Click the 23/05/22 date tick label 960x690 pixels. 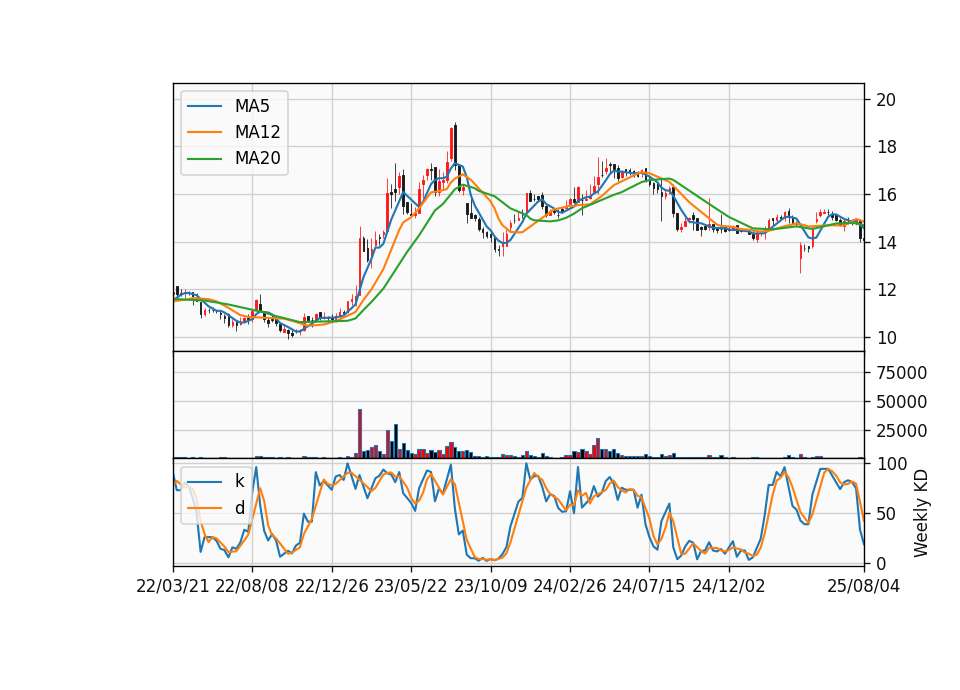point(411,586)
